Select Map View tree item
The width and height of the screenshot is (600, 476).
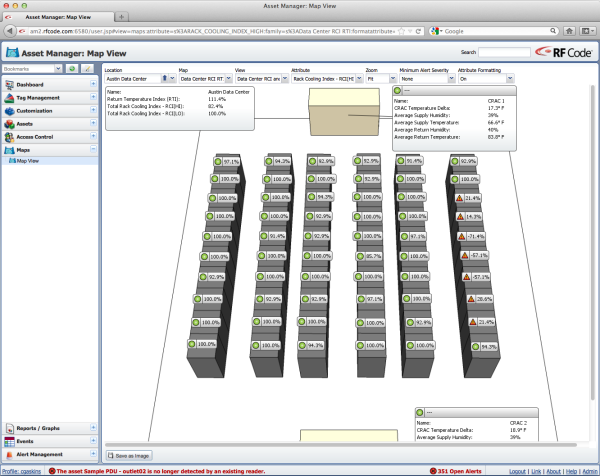click(50, 161)
